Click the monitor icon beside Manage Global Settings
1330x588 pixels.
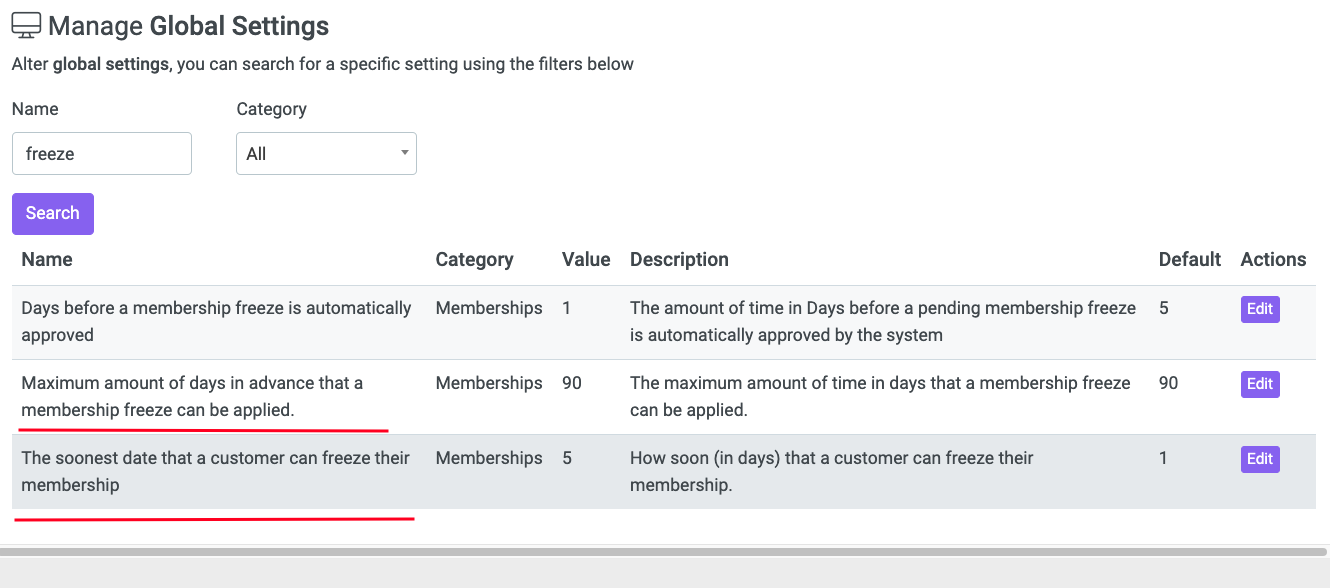click(x=26, y=25)
